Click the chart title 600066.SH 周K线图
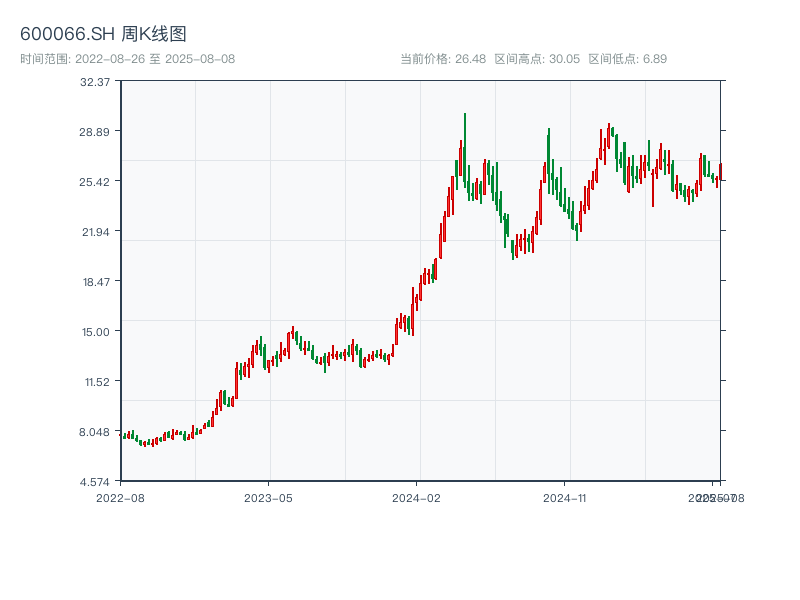This screenshot has height=600, width=800. pos(103,34)
